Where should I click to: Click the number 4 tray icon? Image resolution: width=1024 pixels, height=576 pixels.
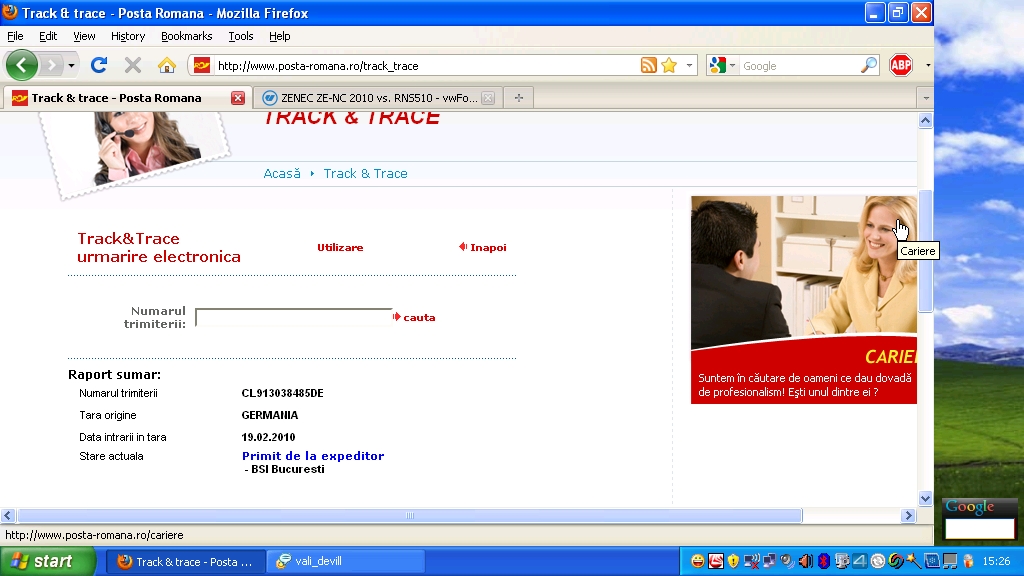pyautogui.click(x=859, y=561)
